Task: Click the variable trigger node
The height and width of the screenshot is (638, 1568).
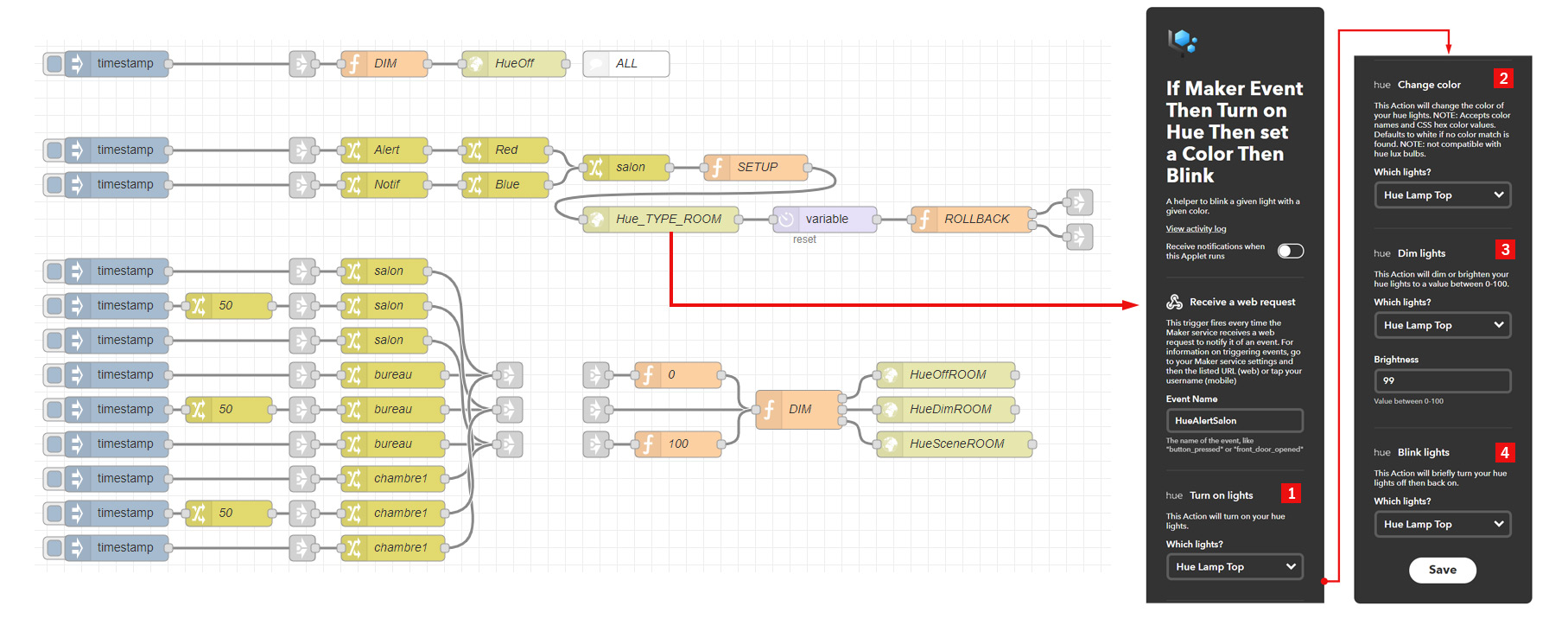Action: point(825,219)
